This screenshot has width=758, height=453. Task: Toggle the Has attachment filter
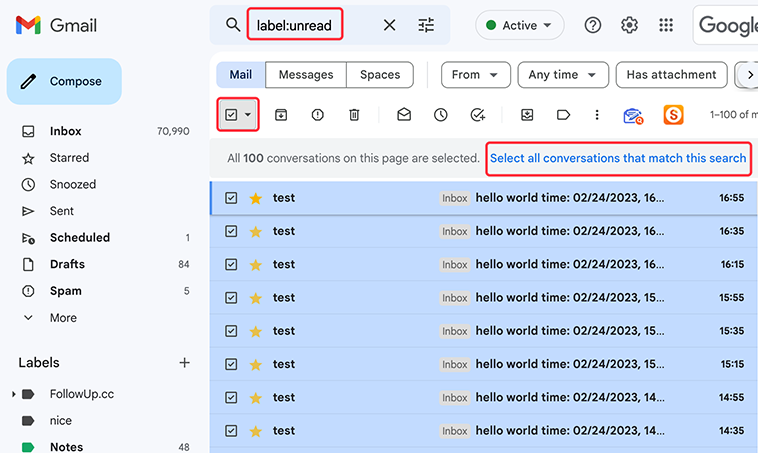coord(671,74)
